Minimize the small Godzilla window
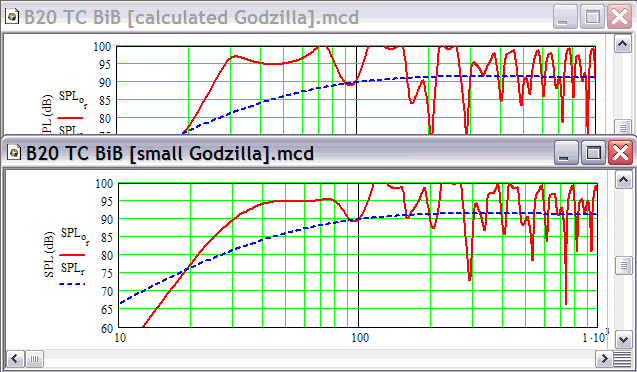 tap(566, 153)
